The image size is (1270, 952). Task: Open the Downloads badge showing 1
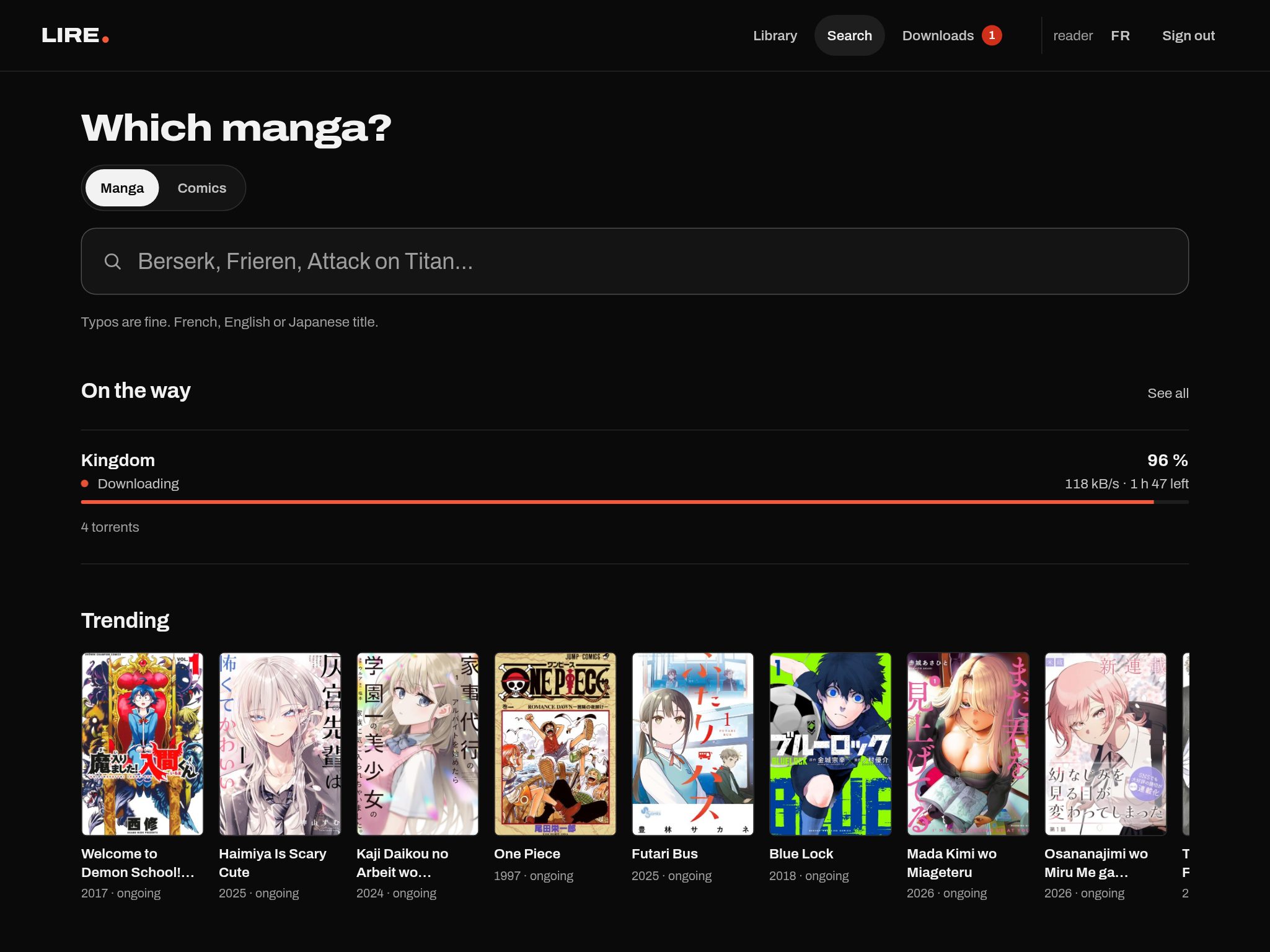(992, 35)
